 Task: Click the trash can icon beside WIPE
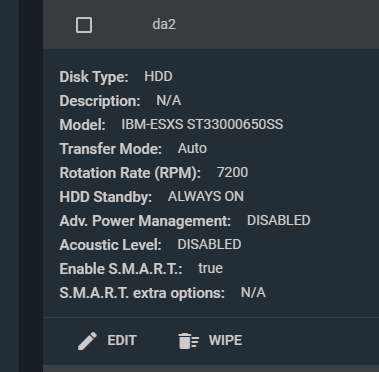tap(189, 341)
